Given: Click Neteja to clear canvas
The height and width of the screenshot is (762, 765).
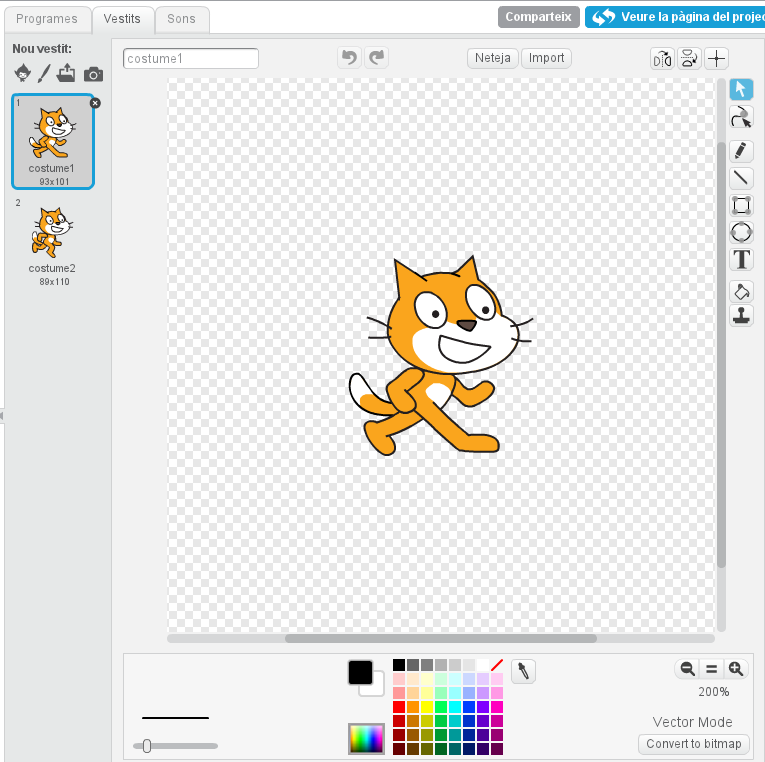Looking at the screenshot, I should (x=492, y=58).
